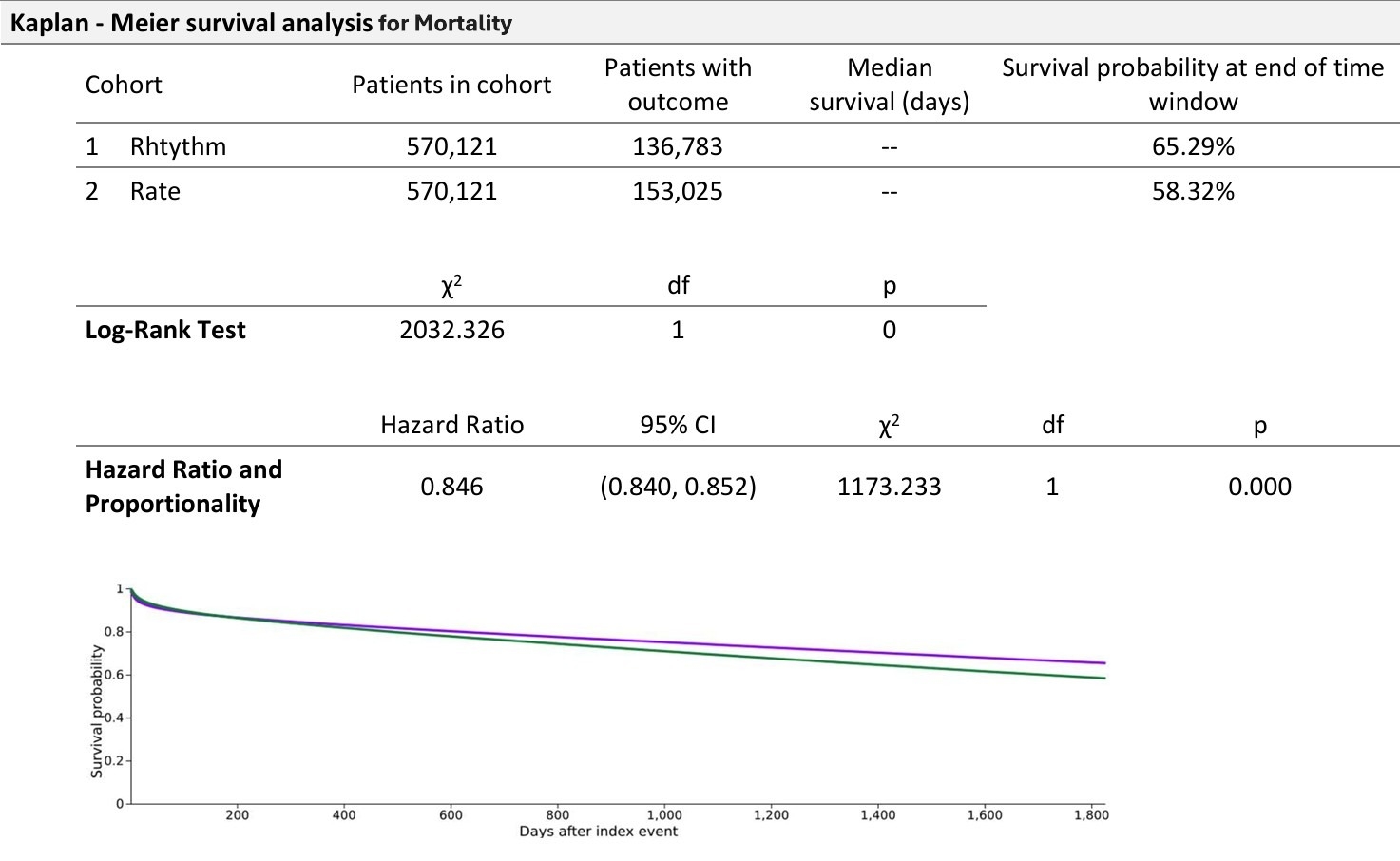Click the 65.29% survival probability value

pyautogui.click(x=1193, y=146)
